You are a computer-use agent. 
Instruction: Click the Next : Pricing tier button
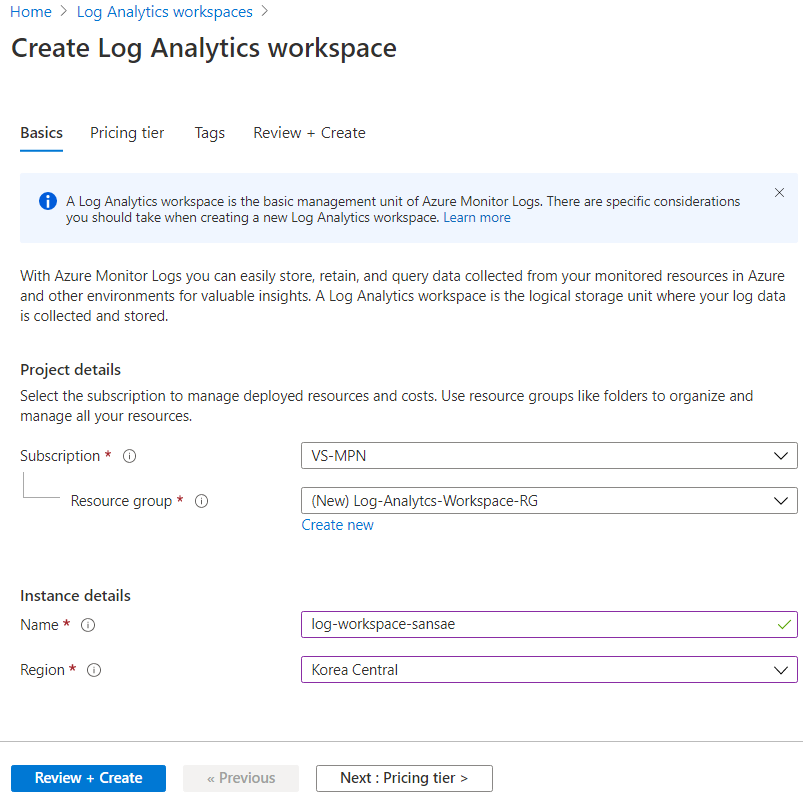pyautogui.click(x=404, y=778)
